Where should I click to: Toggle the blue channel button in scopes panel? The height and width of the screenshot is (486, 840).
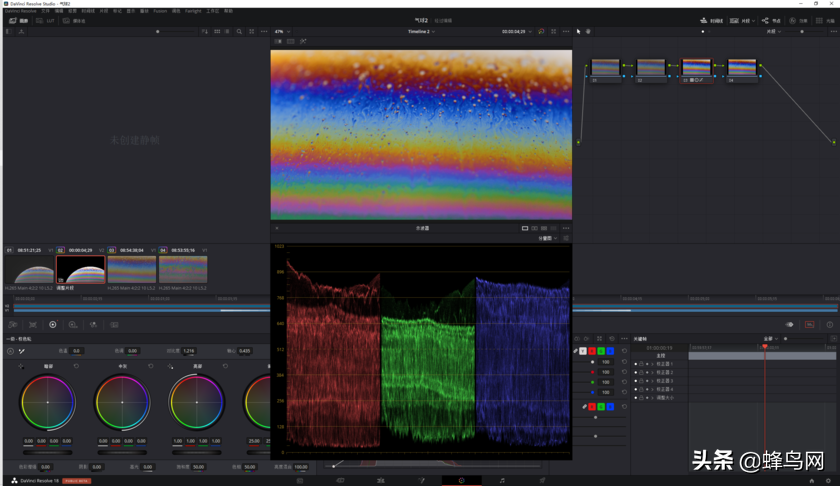[x=610, y=351]
